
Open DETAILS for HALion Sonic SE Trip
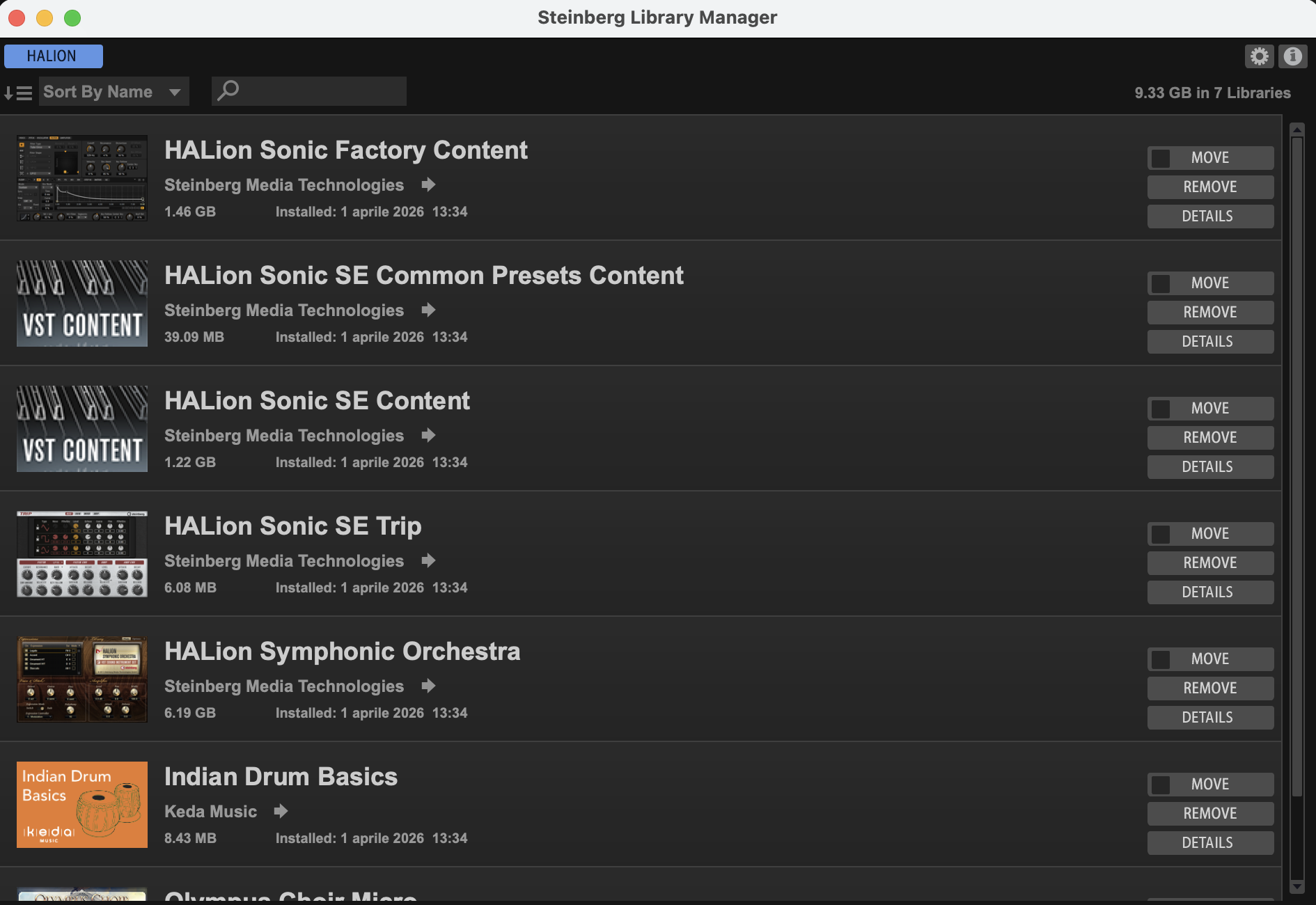1209,592
